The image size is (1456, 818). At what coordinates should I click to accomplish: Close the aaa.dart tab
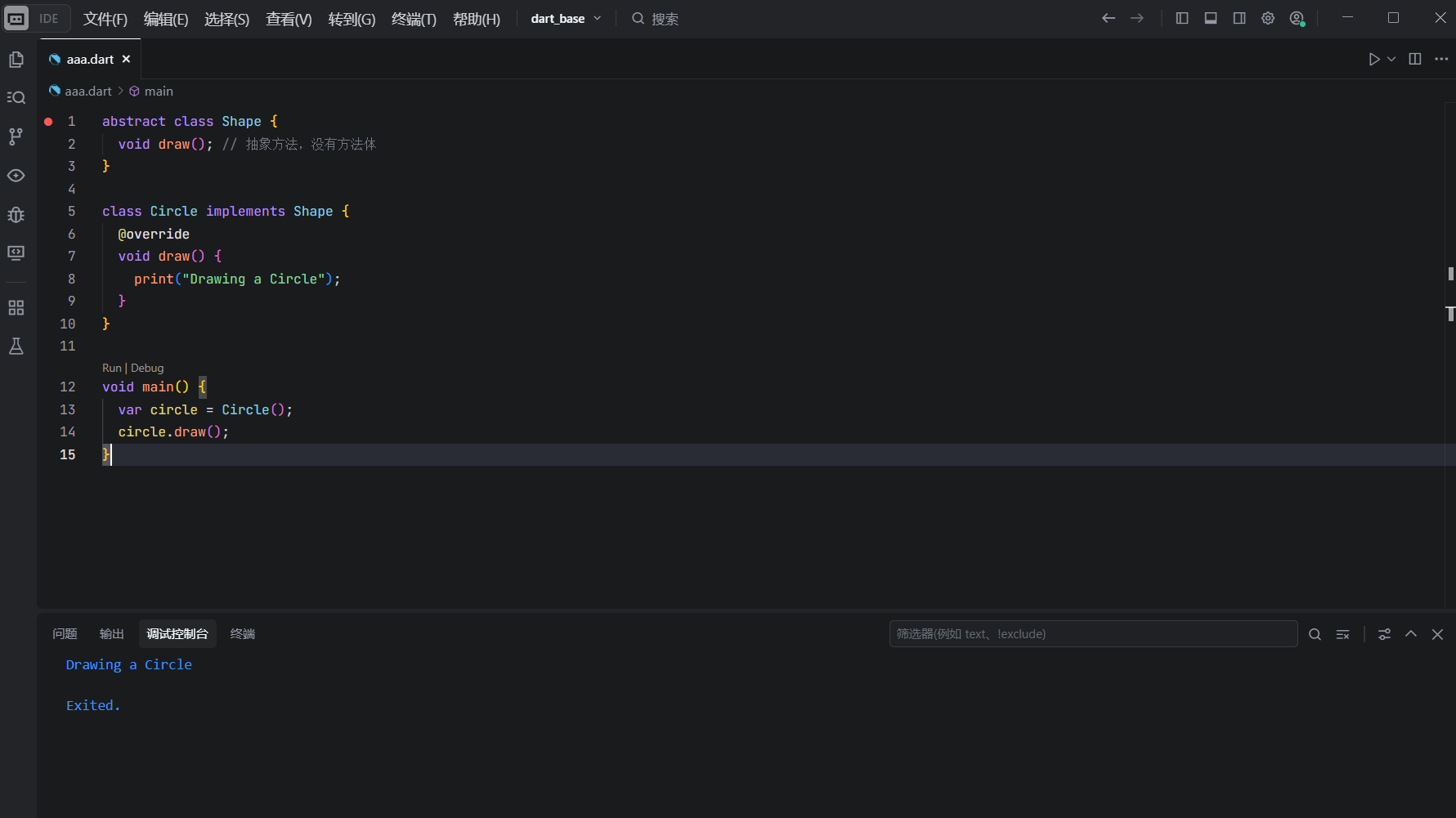(x=126, y=59)
